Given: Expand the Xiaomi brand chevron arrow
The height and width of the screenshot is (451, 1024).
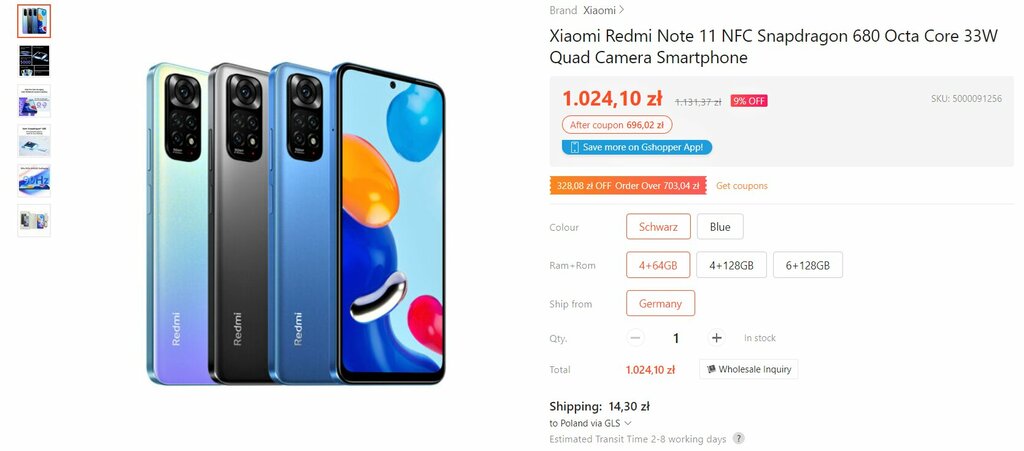Looking at the screenshot, I should 622,10.
